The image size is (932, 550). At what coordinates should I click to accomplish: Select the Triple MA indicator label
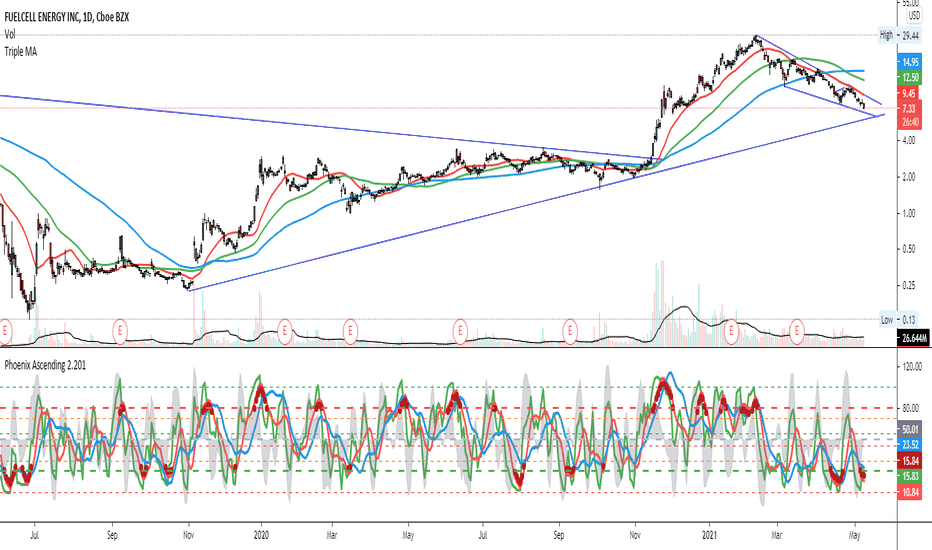tap(21, 52)
